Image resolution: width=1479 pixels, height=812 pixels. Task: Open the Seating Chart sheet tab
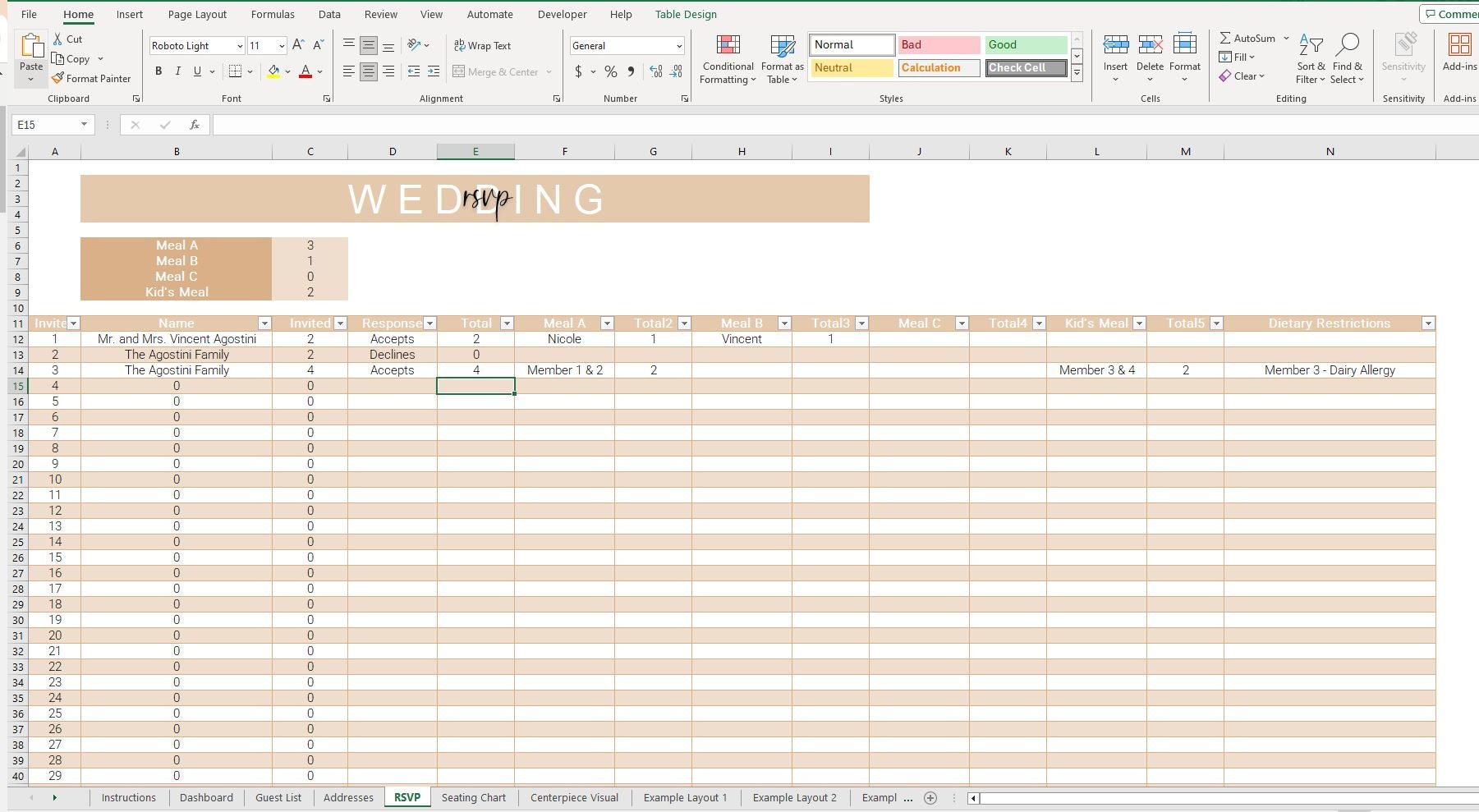(474, 796)
